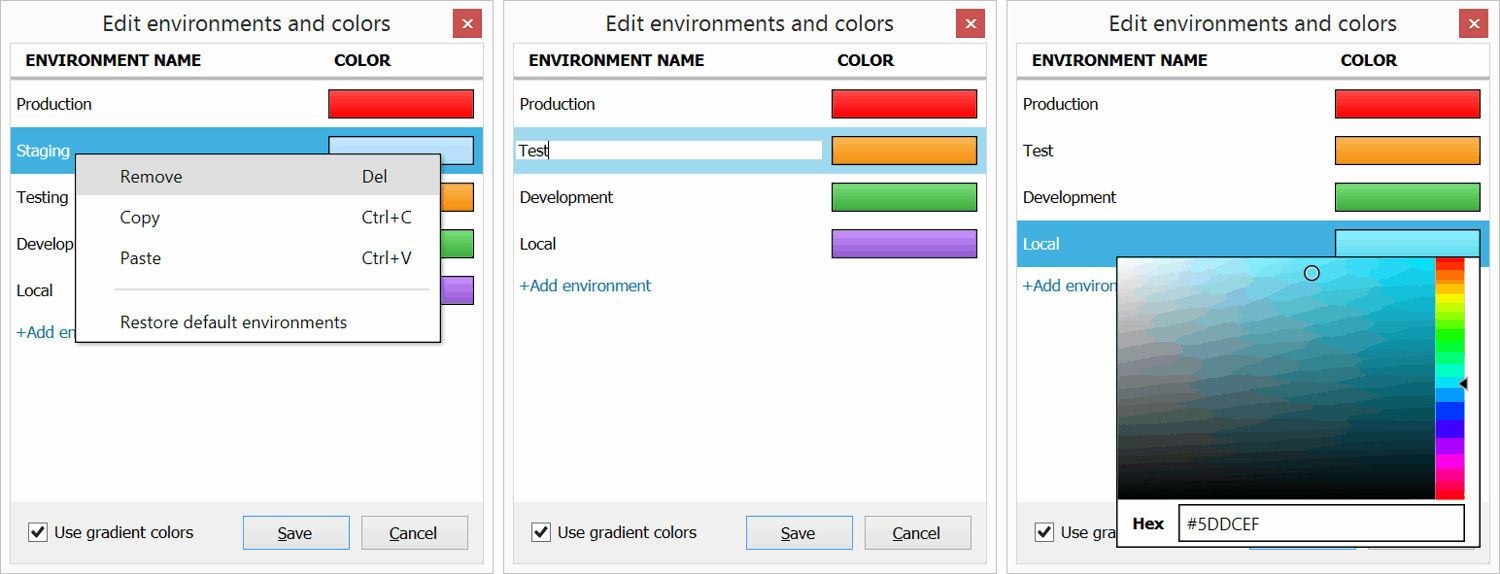
Task: Close the dialog showing the context menu
Action: [467, 24]
